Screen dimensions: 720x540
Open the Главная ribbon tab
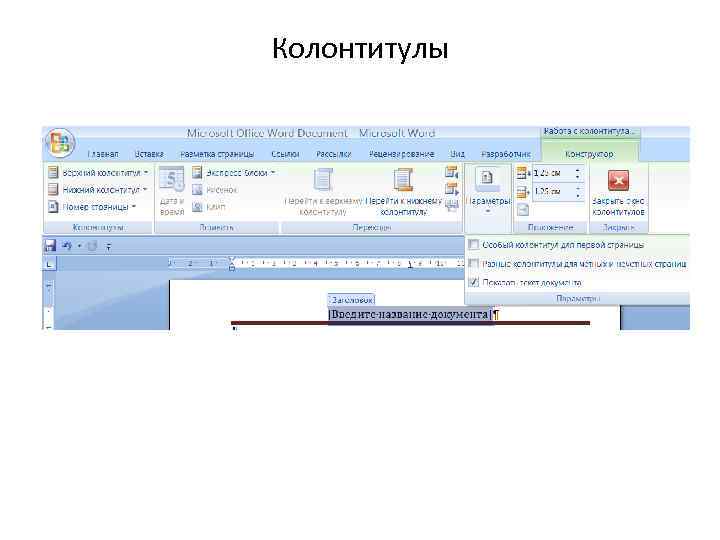point(103,154)
